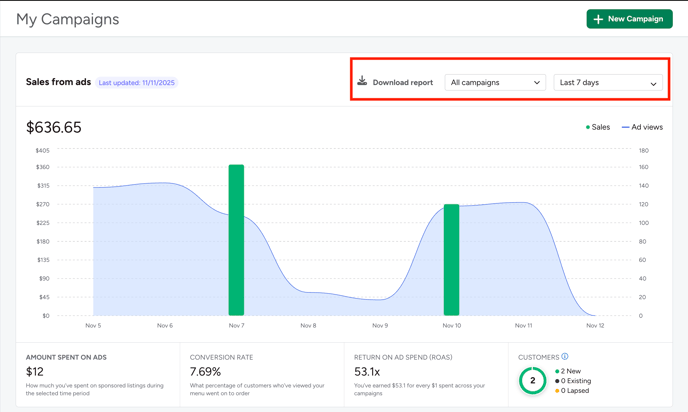Click the plus icon in New Campaign

pos(598,19)
